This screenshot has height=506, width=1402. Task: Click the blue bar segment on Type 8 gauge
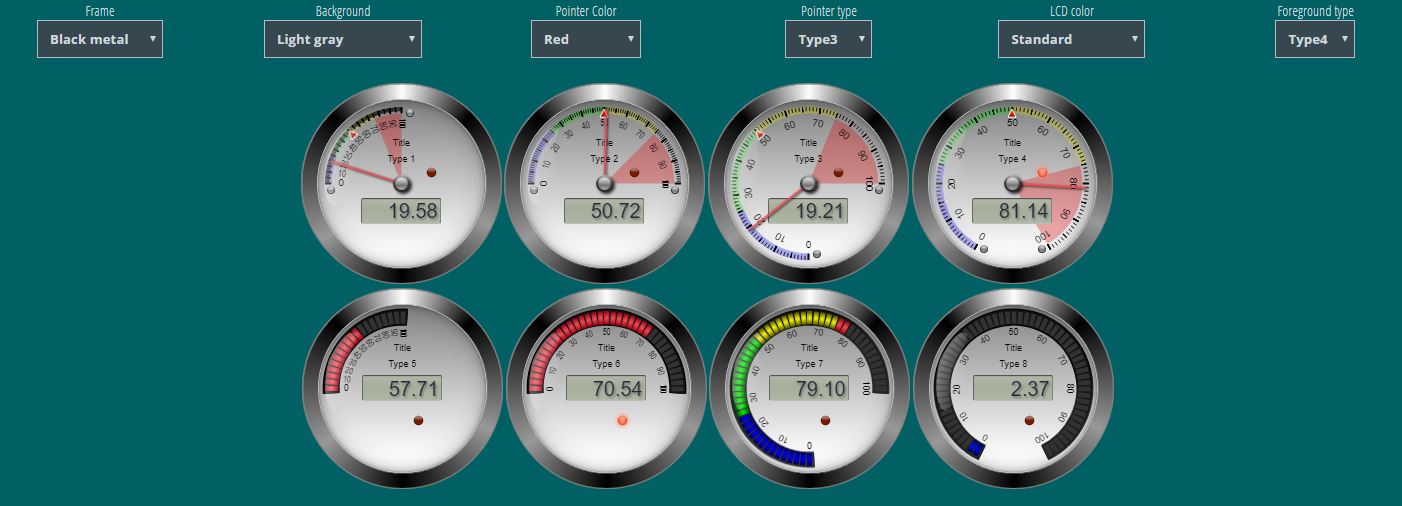click(976, 449)
